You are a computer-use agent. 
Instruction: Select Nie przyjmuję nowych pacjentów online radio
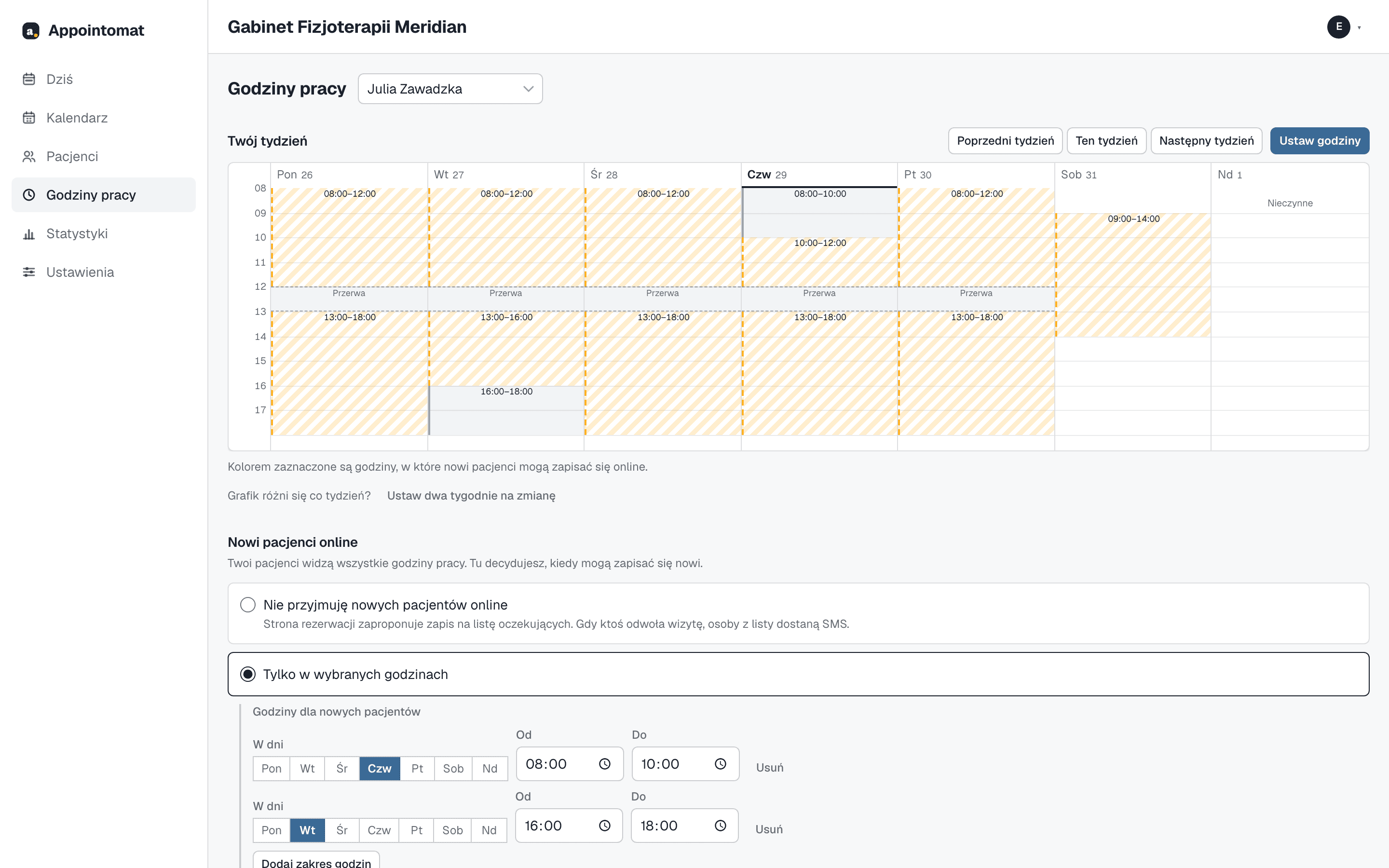(x=247, y=605)
